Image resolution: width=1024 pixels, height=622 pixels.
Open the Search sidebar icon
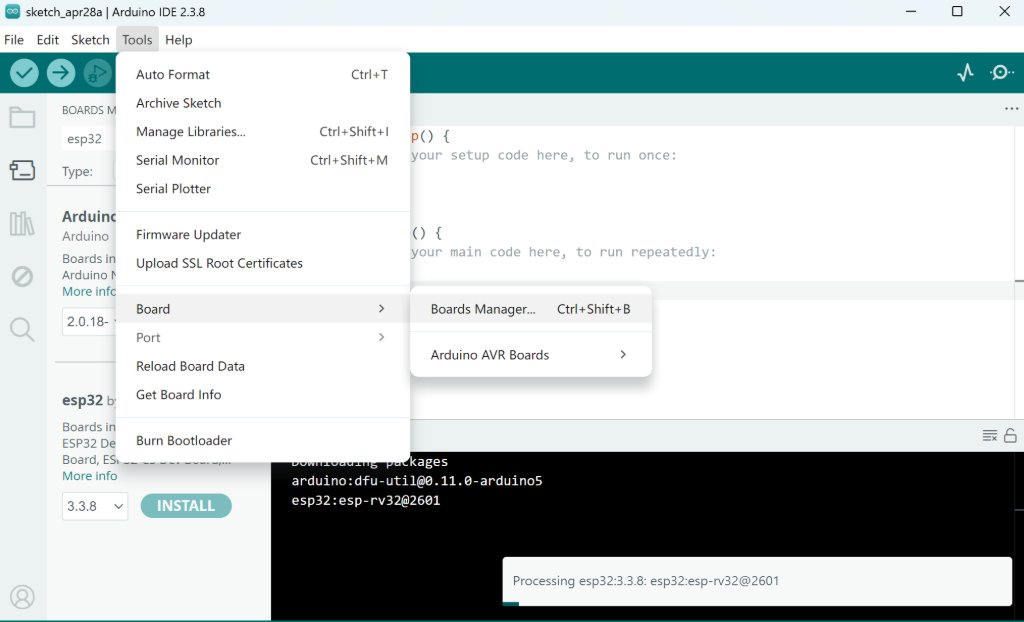point(22,329)
